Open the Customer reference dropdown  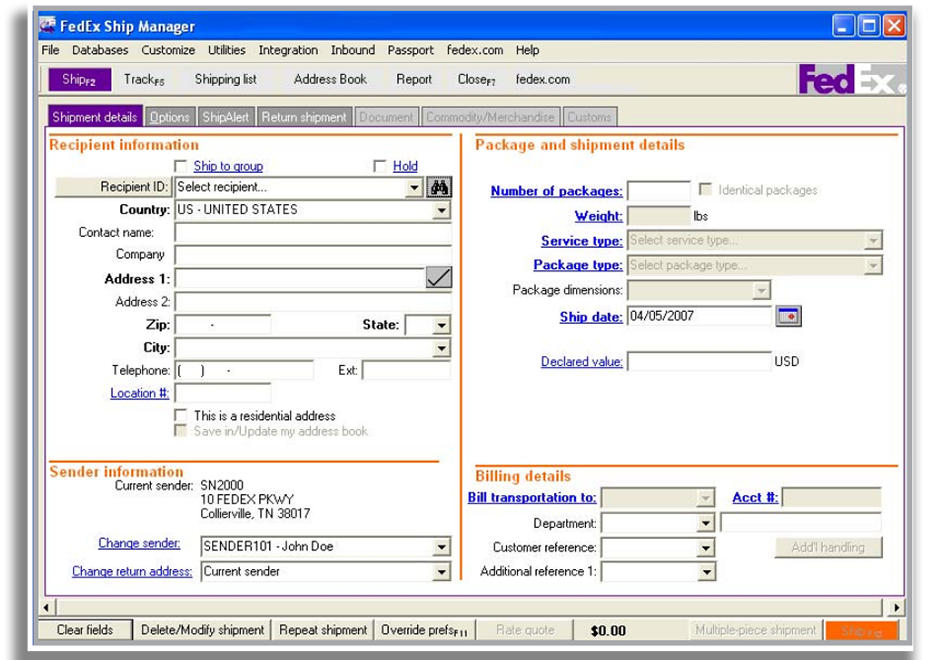706,547
